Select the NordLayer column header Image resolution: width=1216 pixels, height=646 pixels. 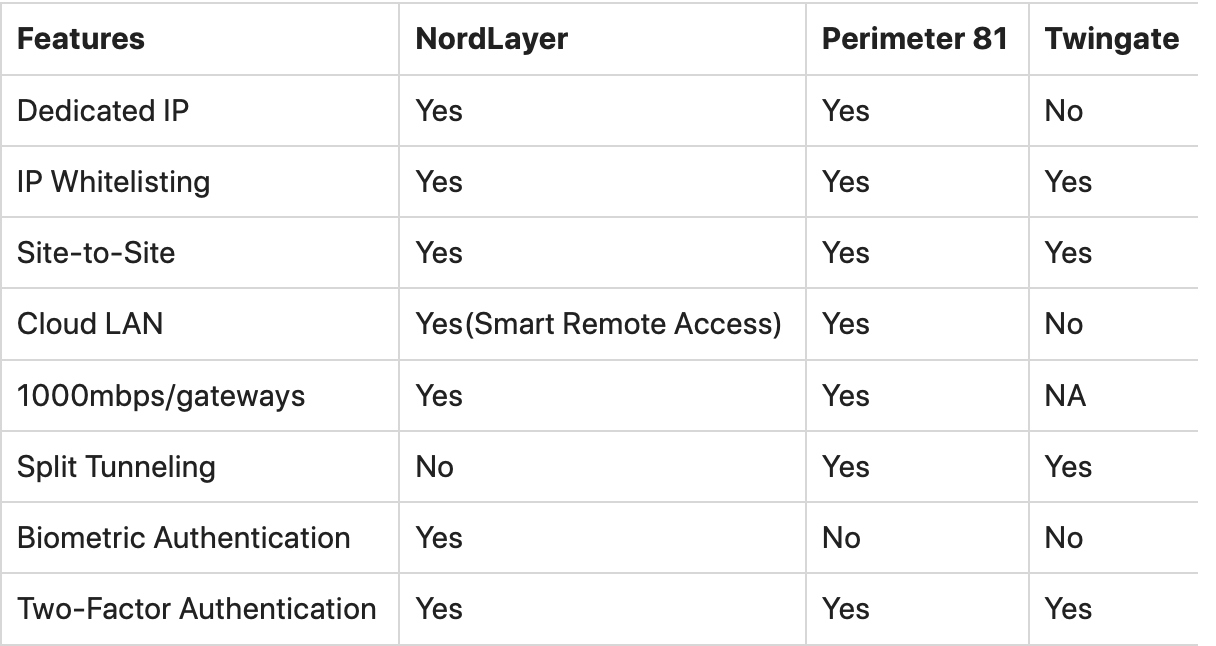(x=491, y=39)
